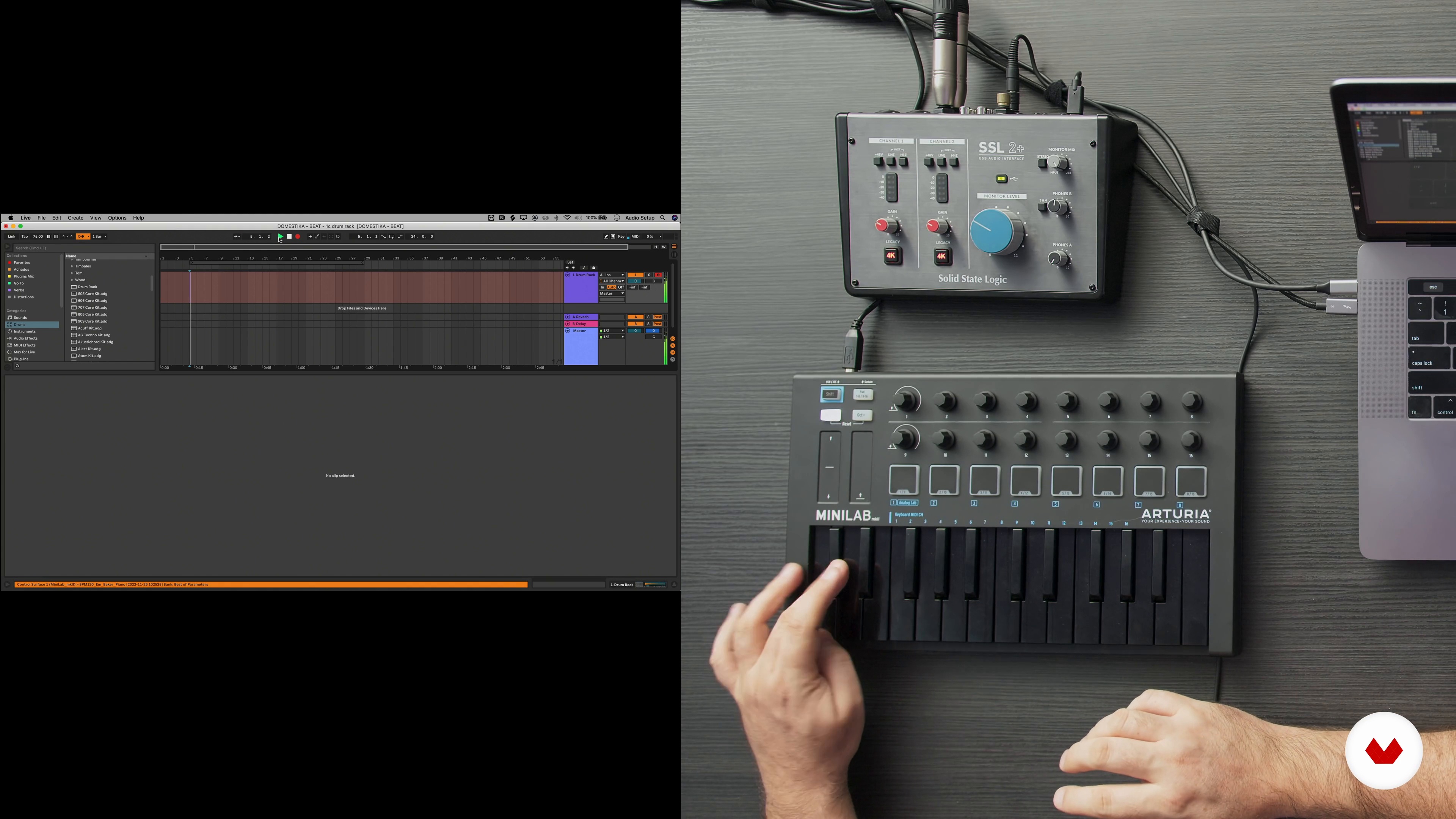
Task: Click the MIDI Arrangement Overdub plus icon
Action: click(310, 236)
